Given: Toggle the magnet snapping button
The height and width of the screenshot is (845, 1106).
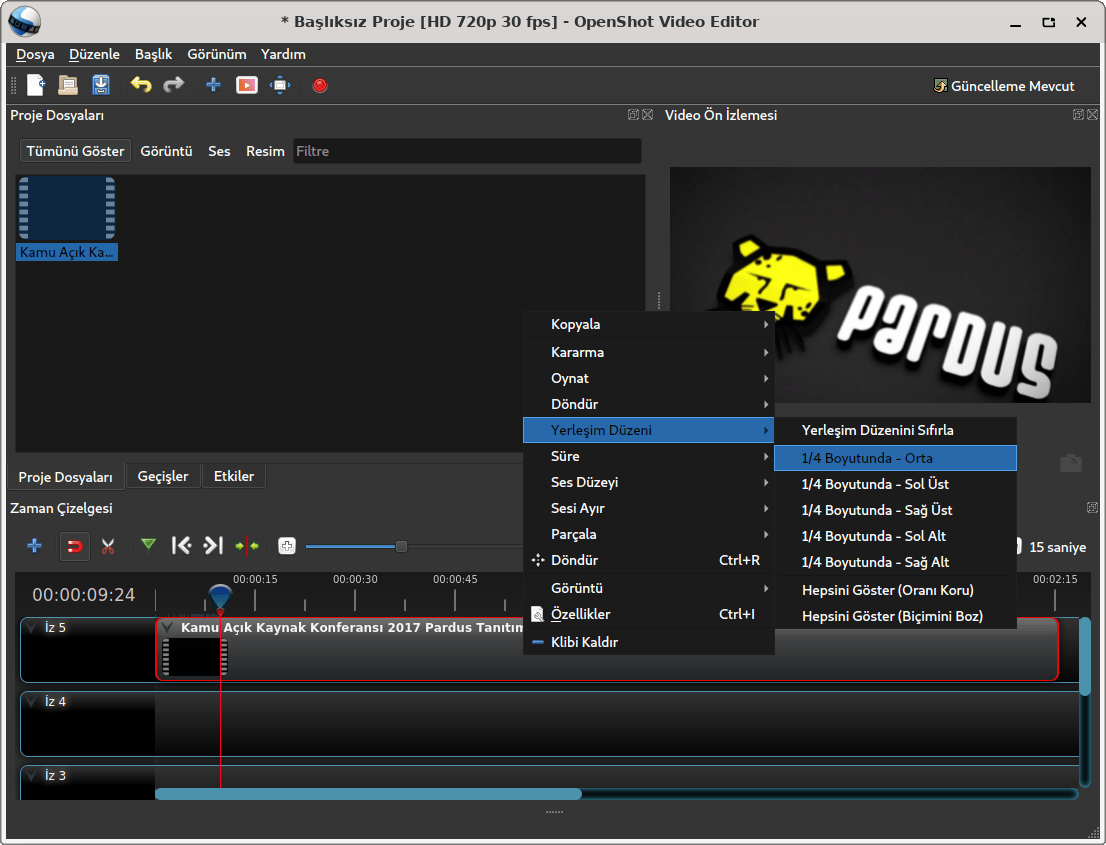Looking at the screenshot, I should pos(75,546).
